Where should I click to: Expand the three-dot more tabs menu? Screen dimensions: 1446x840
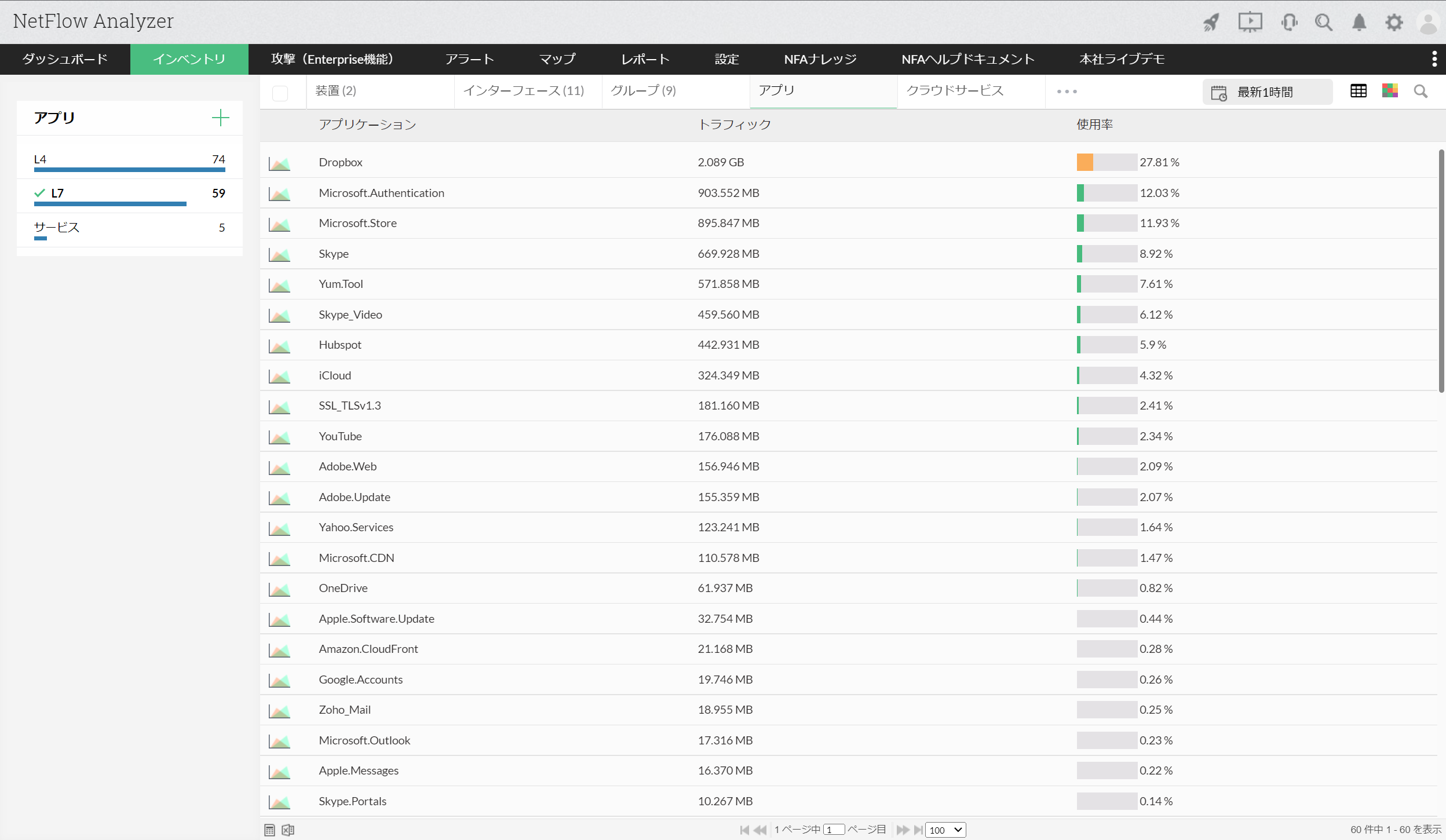coord(1067,92)
